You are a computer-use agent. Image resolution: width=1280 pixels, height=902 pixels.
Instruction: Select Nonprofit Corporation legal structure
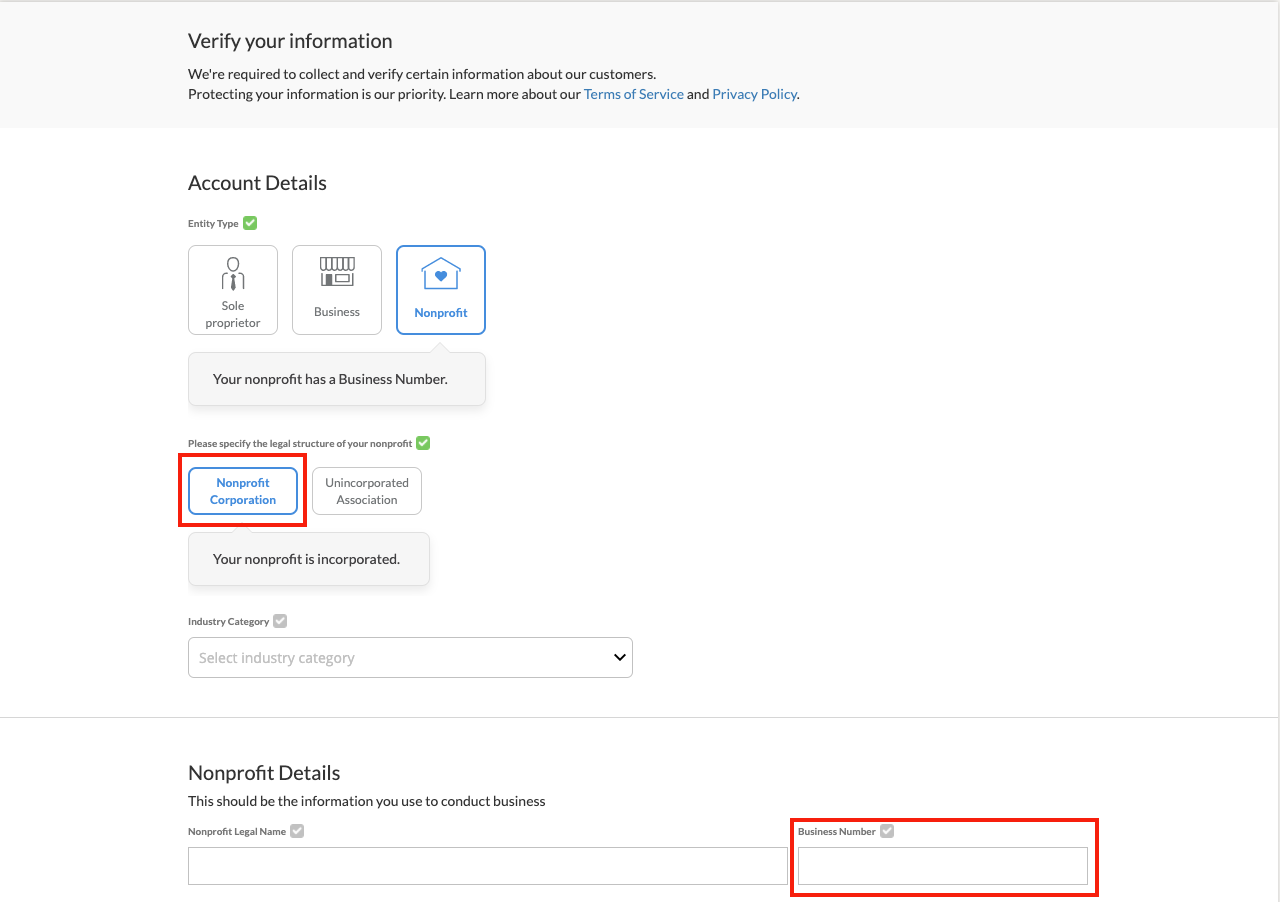243,491
